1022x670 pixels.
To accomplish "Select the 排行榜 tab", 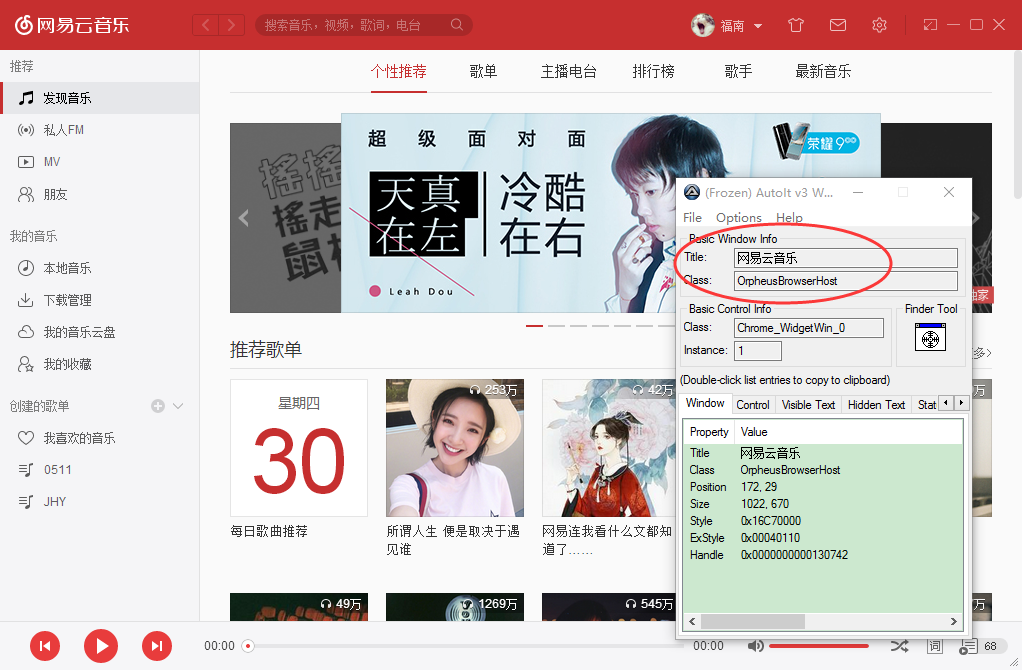I will (653, 71).
